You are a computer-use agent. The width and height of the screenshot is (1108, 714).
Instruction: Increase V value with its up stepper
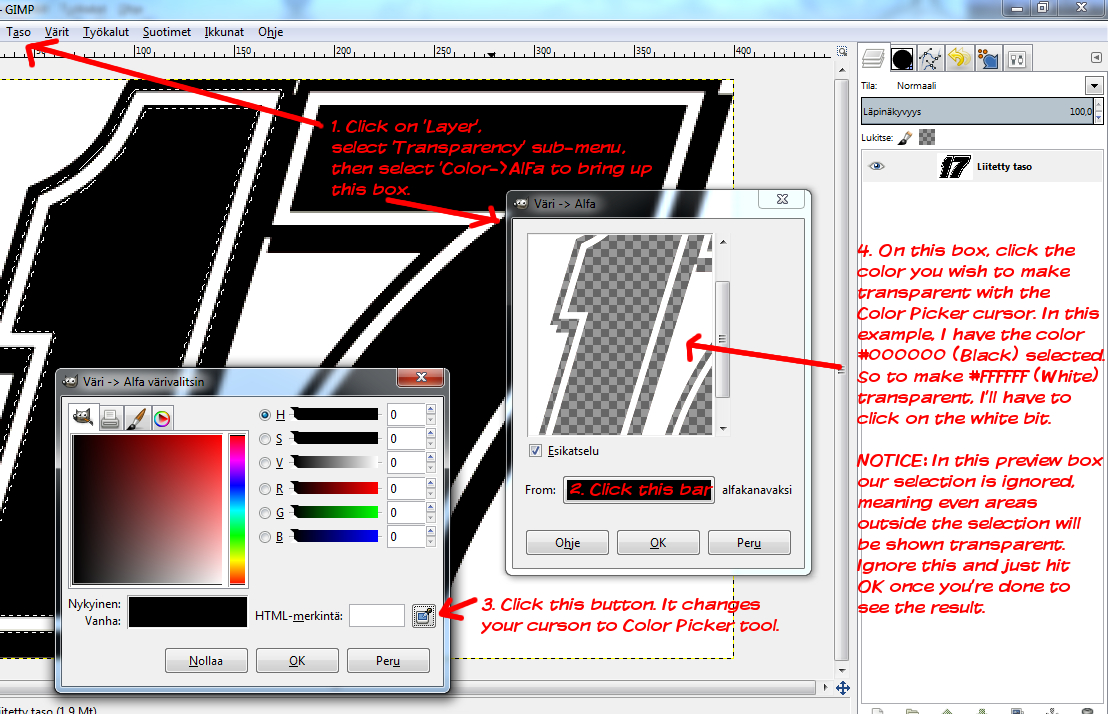pyautogui.click(x=430, y=457)
